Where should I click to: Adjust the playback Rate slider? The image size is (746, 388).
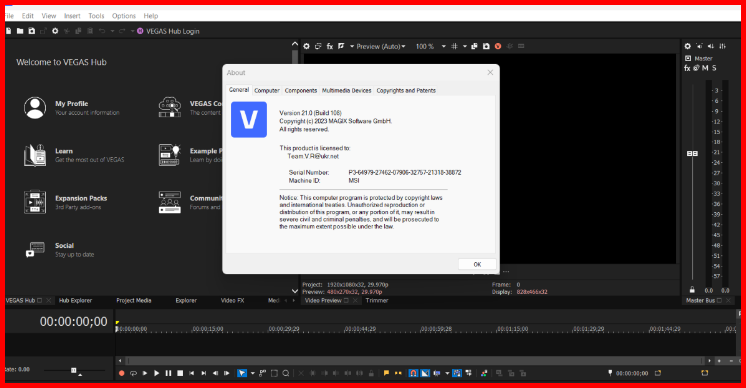74,370
